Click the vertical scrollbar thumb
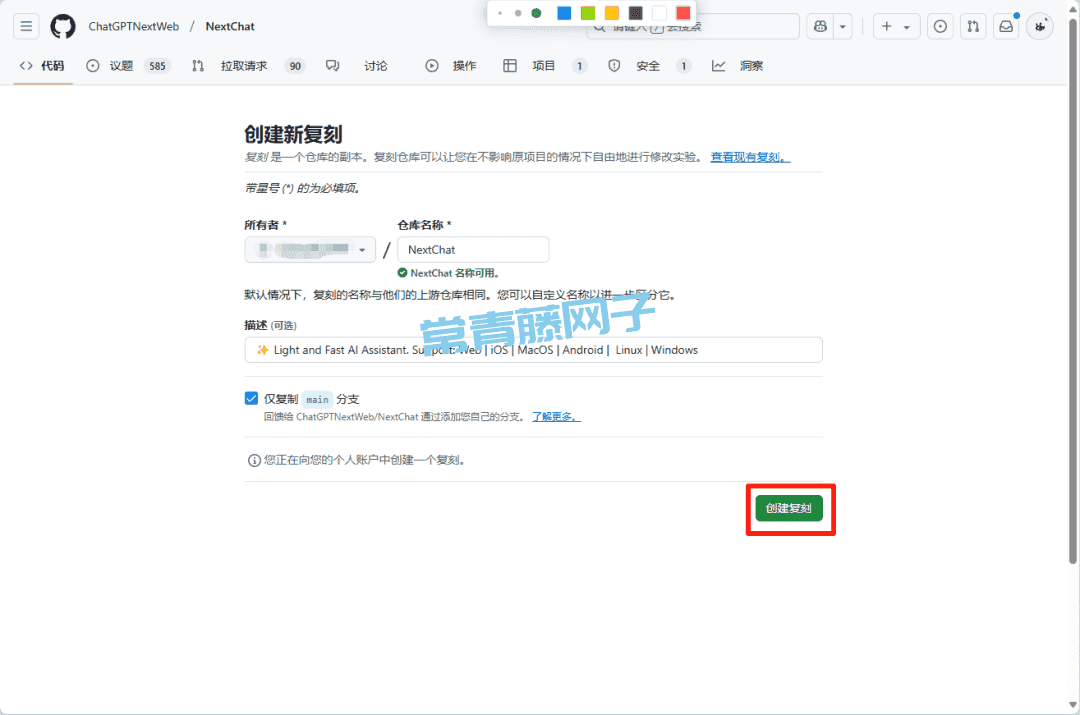This screenshot has width=1080, height=715. click(x=1072, y=289)
